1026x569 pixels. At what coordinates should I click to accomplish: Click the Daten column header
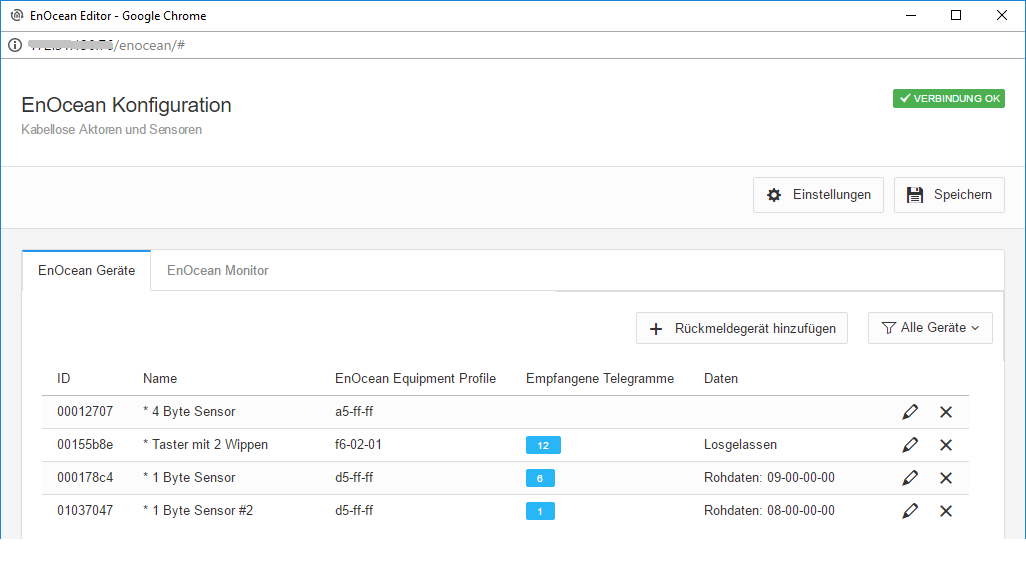tap(720, 379)
